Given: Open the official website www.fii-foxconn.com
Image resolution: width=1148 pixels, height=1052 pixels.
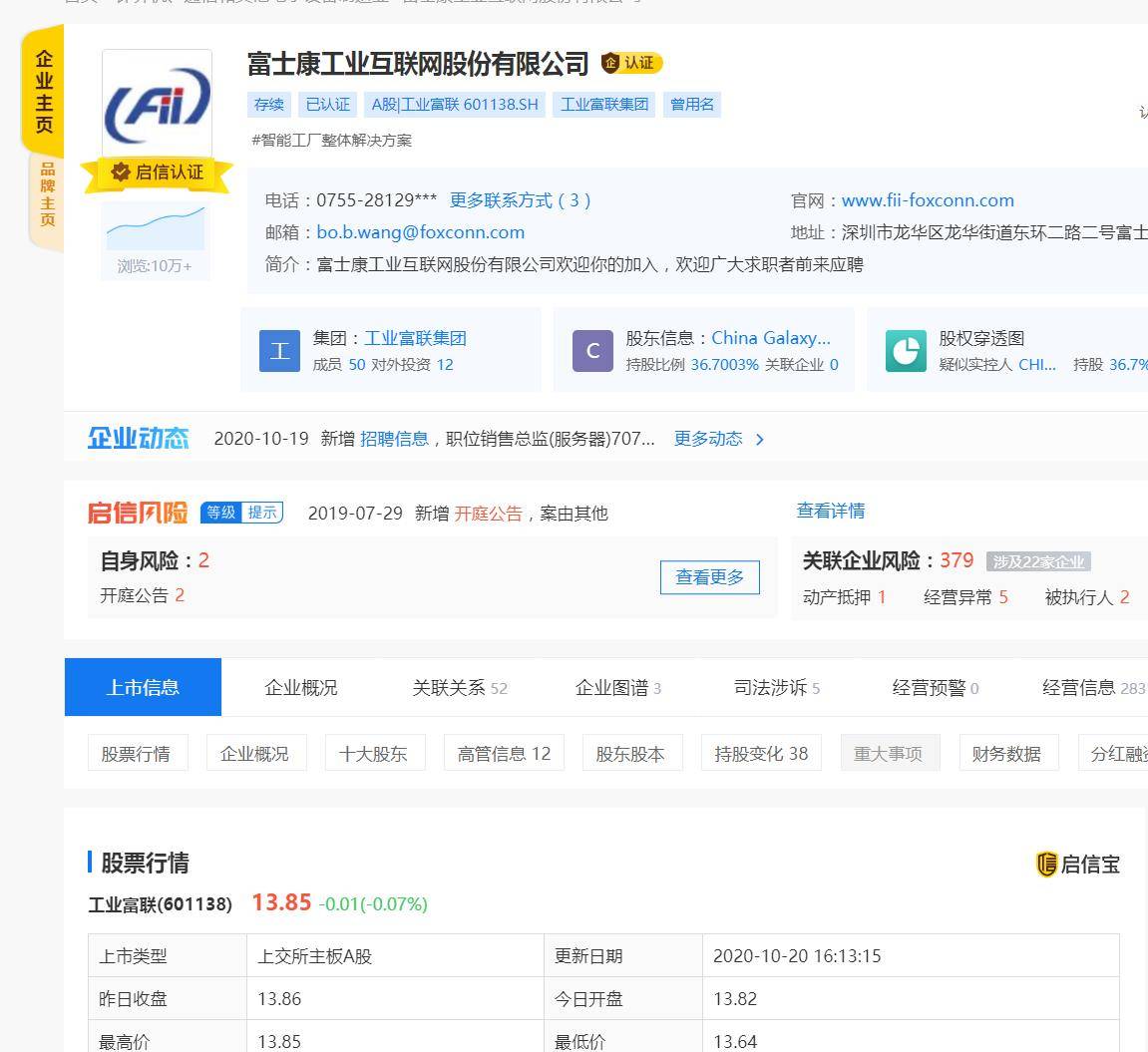Looking at the screenshot, I should (927, 200).
